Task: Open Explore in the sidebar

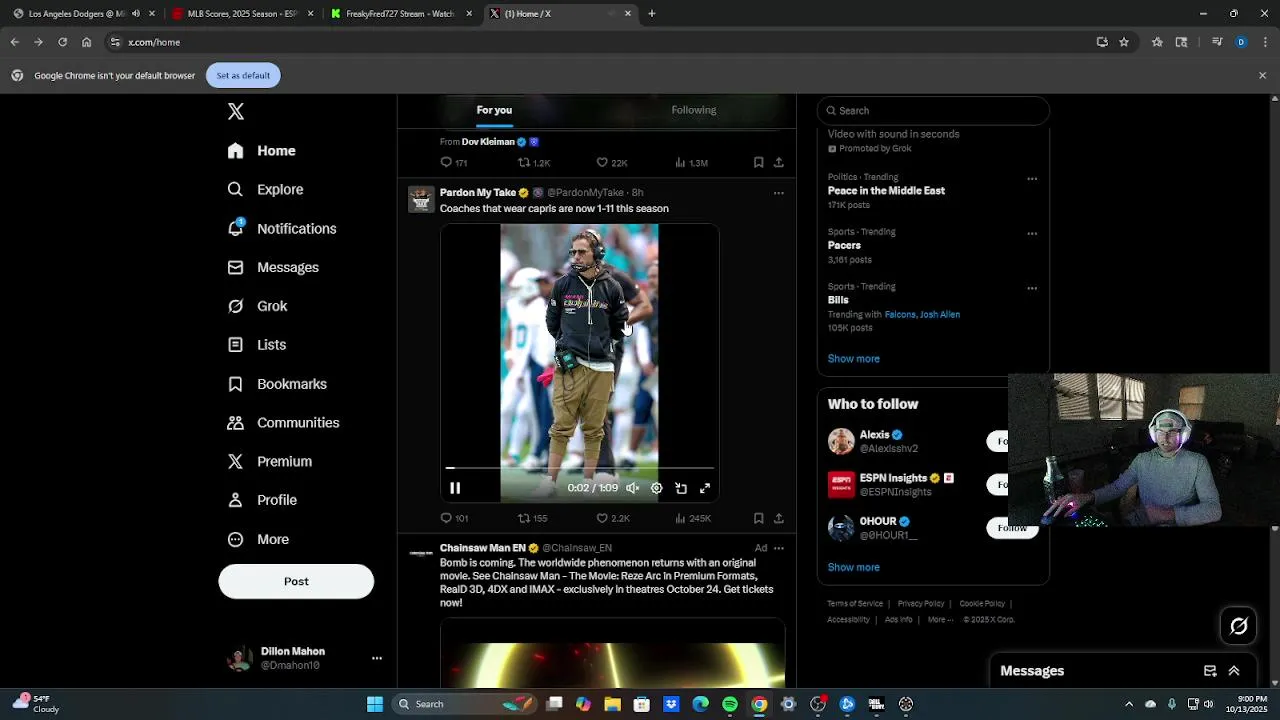Action: [265, 189]
